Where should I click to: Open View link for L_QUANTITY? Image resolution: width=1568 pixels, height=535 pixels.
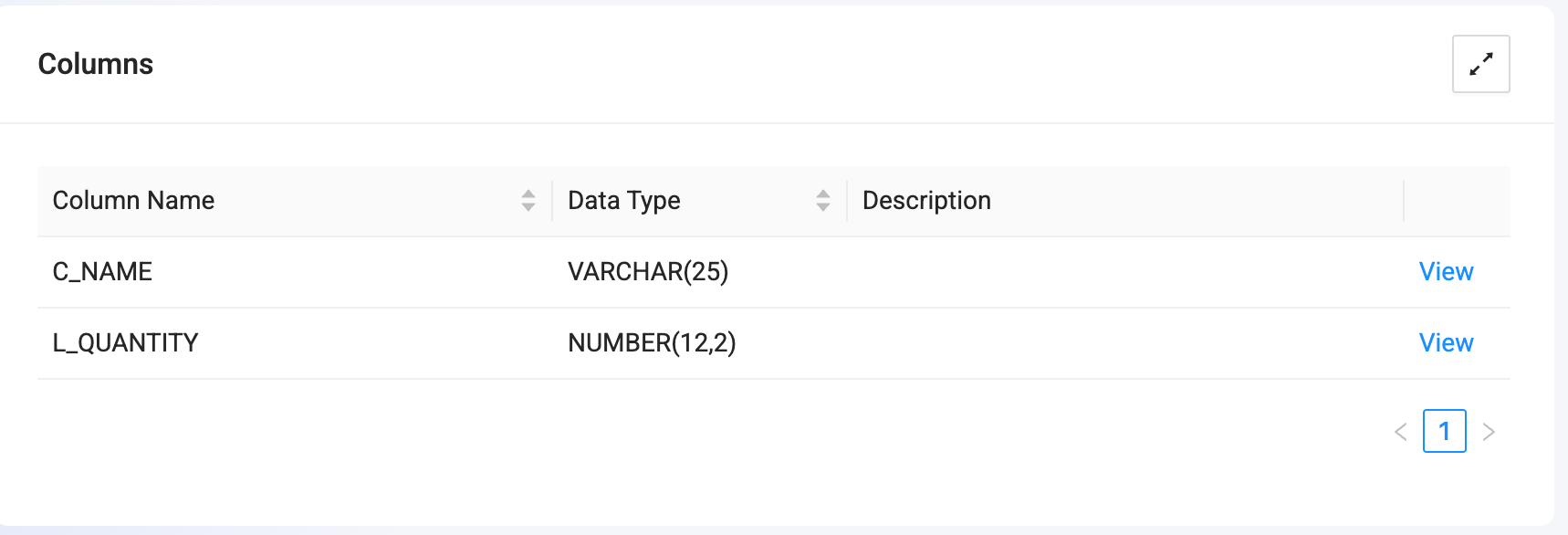(1446, 343)
